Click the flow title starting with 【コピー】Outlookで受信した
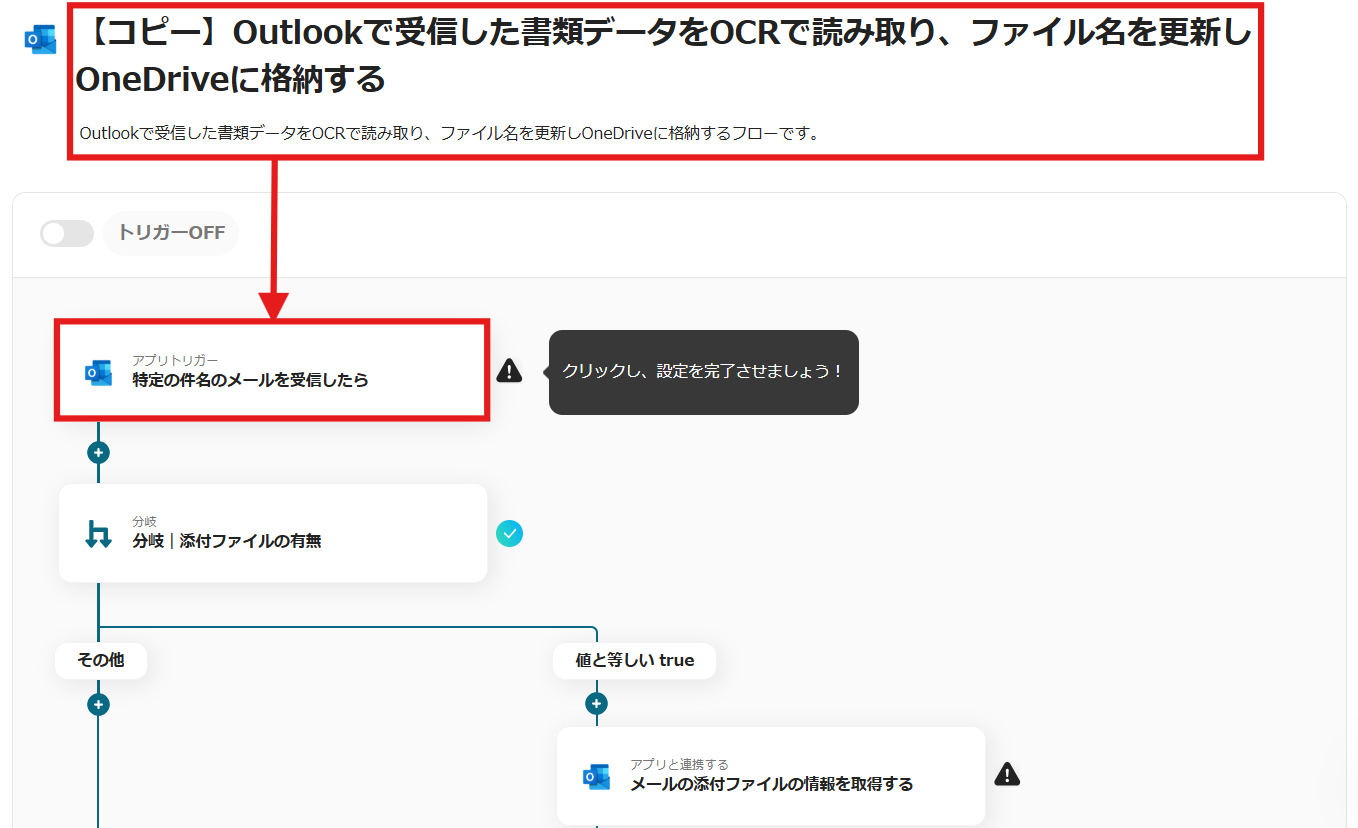 pos(664,56)
